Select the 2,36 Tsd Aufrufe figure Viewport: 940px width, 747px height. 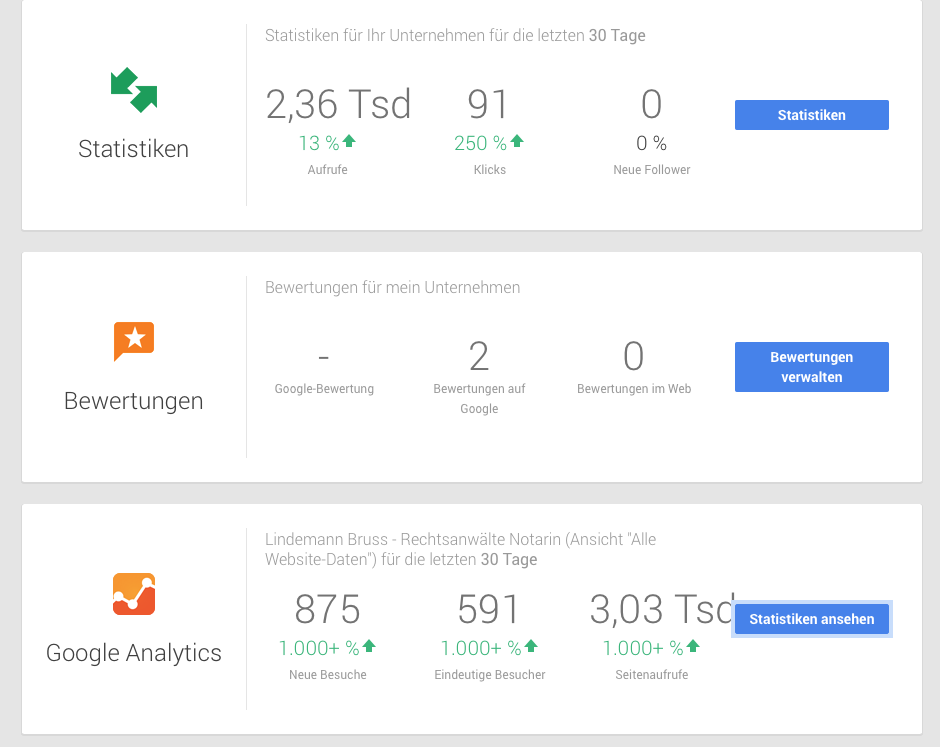[x=338, y=104]
